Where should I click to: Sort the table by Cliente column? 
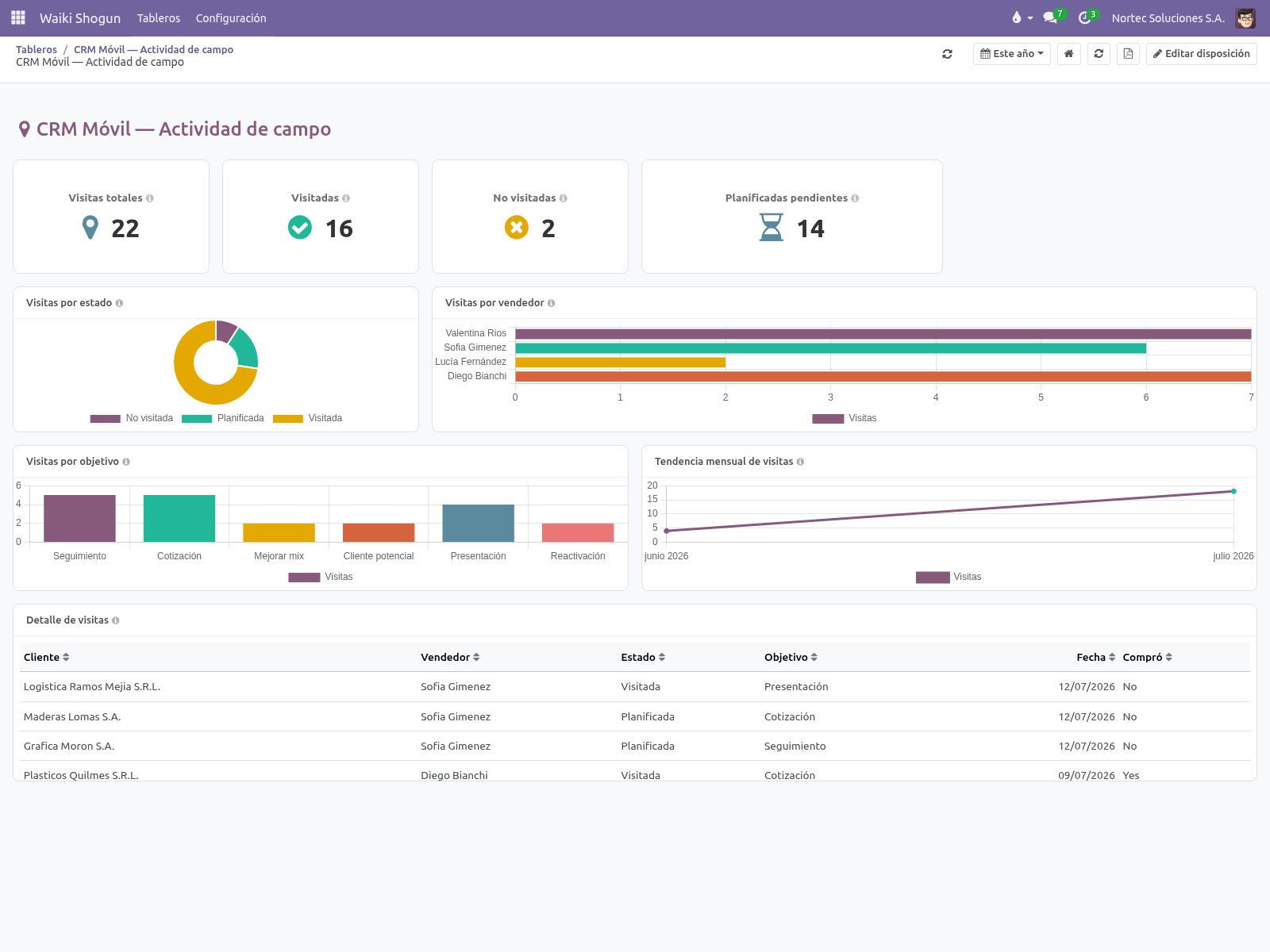(47, 657)
